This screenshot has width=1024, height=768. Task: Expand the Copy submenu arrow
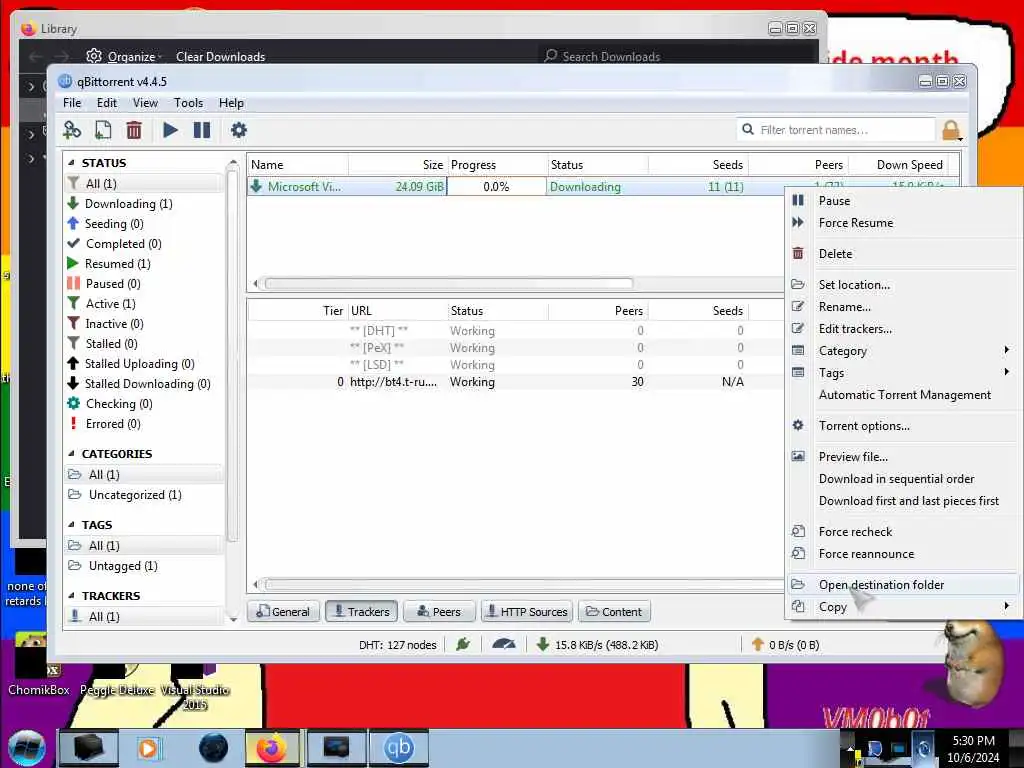point(1006,606)
